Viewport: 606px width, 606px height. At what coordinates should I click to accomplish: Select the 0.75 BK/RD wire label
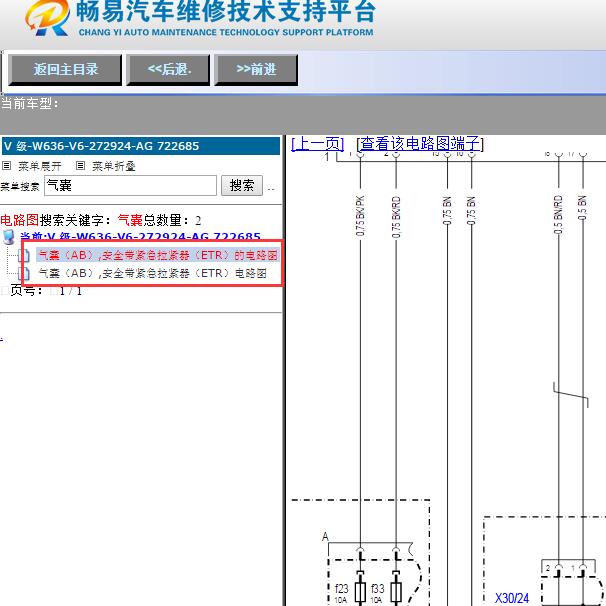pos(396,217)
